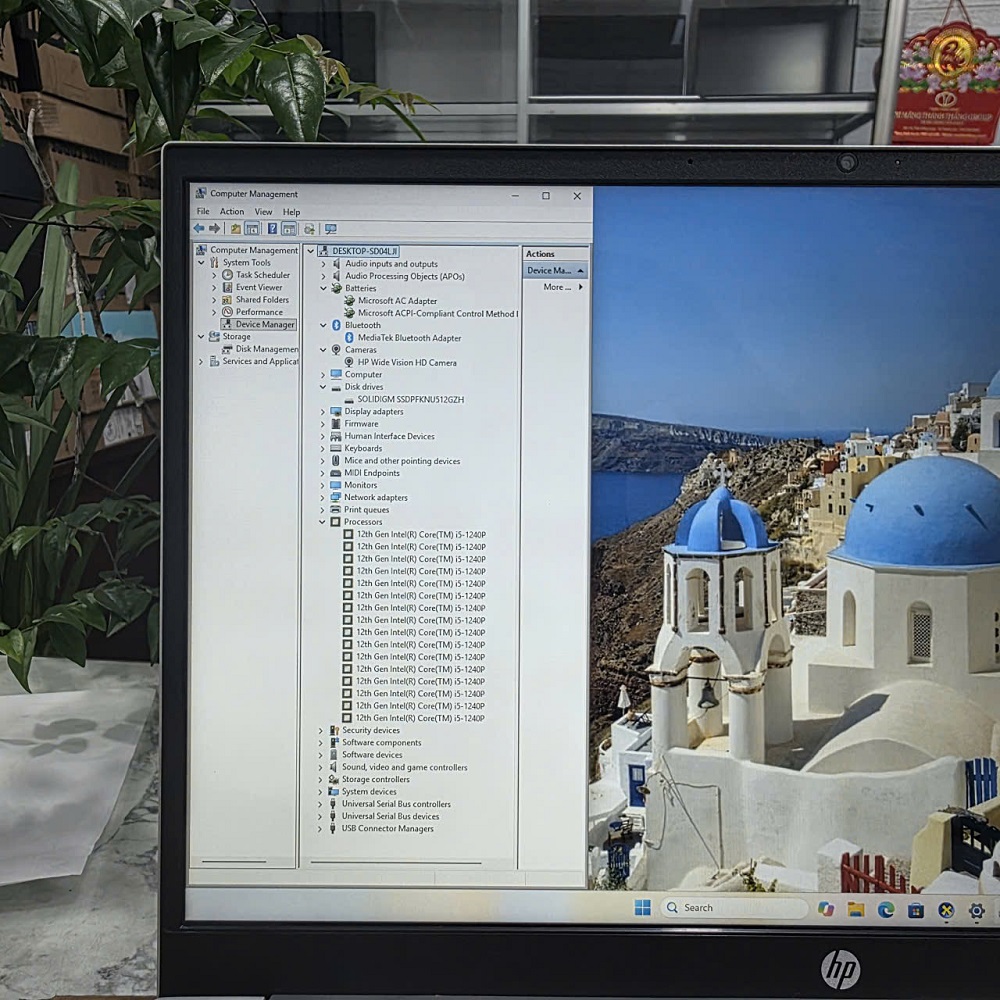Toggle Show/Hide Console Tree toolbar icon
This screenshot has width=1000, height=1000.
tap(252, 229)
